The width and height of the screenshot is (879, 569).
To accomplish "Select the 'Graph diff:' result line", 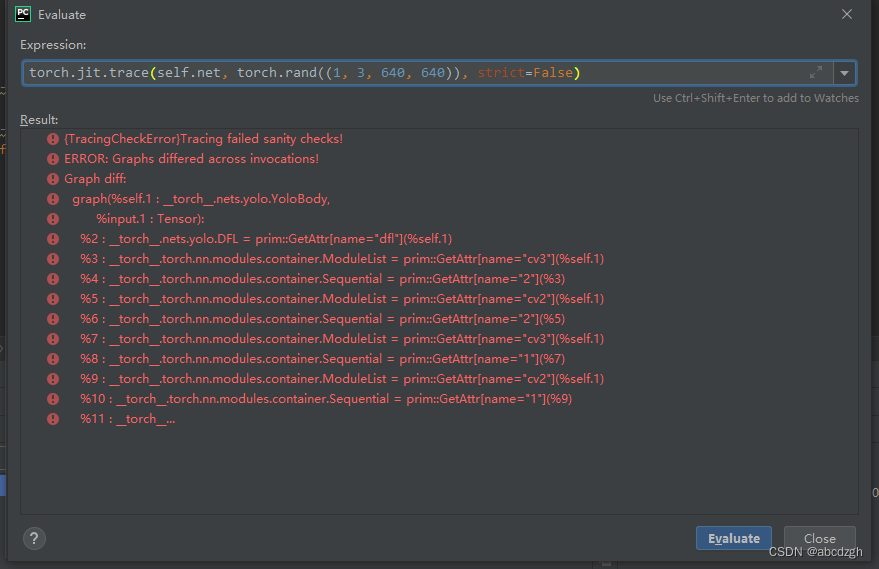I will pyautogui.click(x=95, y=179).
